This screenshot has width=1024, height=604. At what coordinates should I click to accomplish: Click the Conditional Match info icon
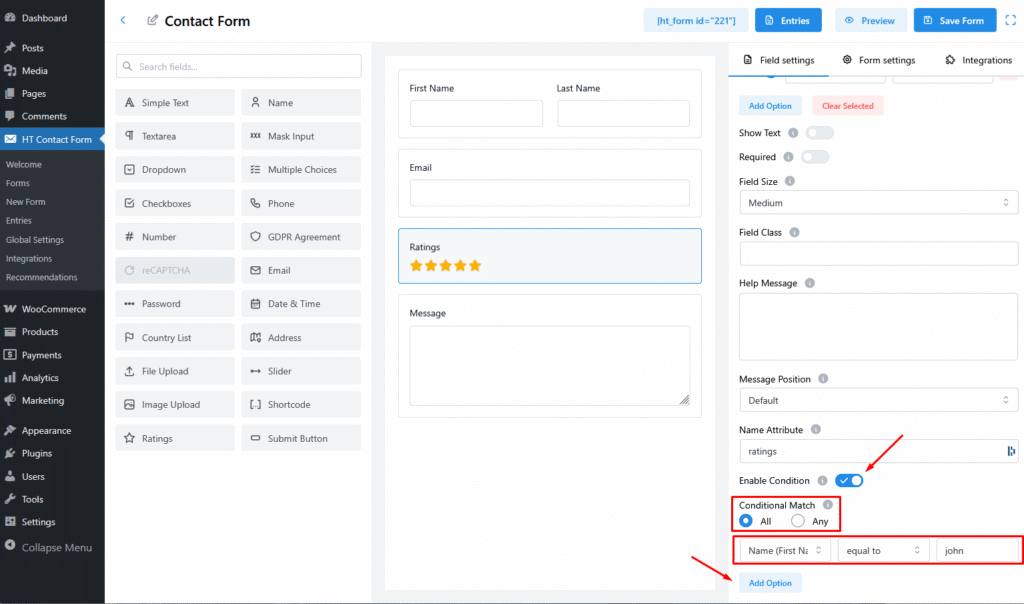click(827, 505)
